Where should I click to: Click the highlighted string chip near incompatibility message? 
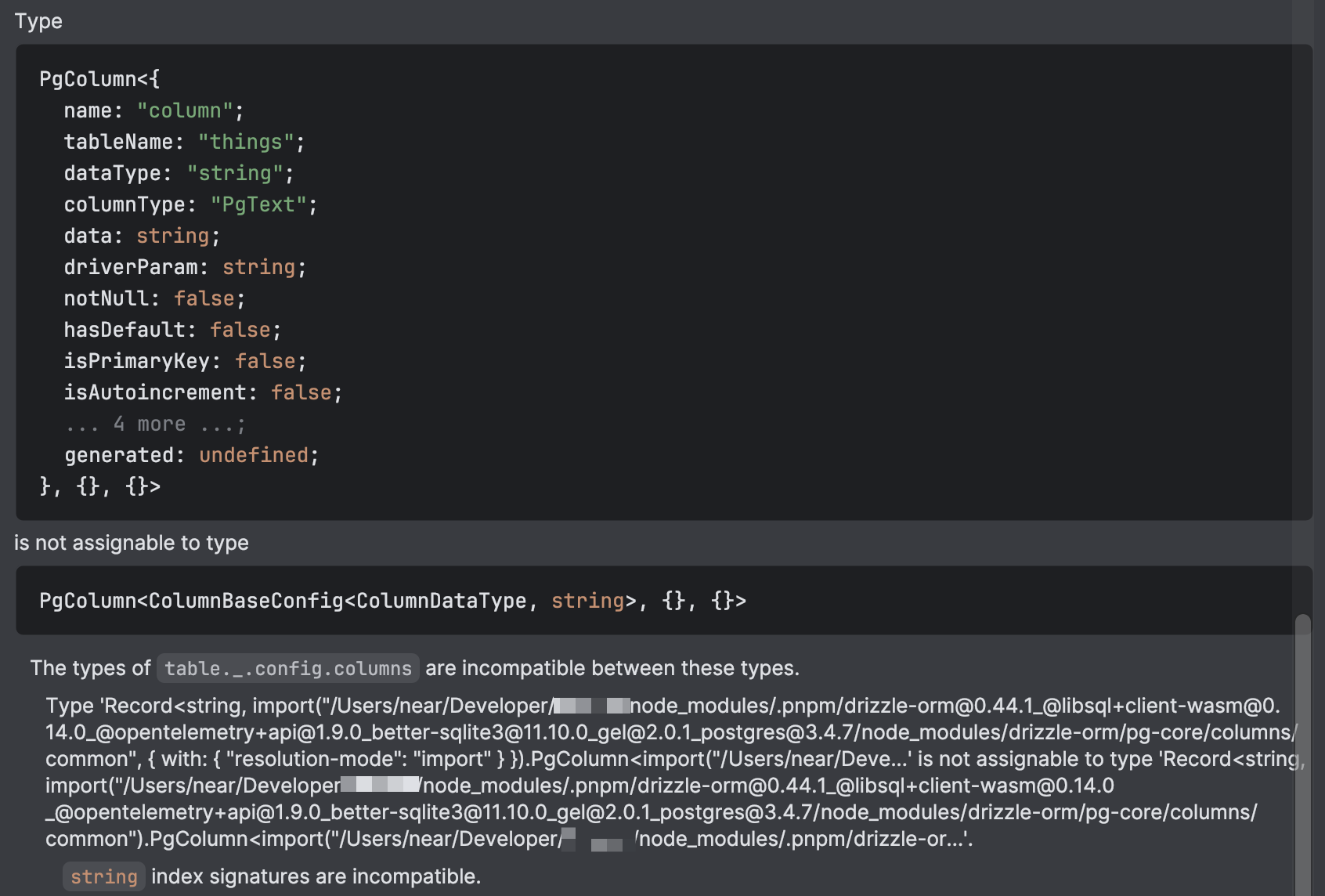[103, 876]
